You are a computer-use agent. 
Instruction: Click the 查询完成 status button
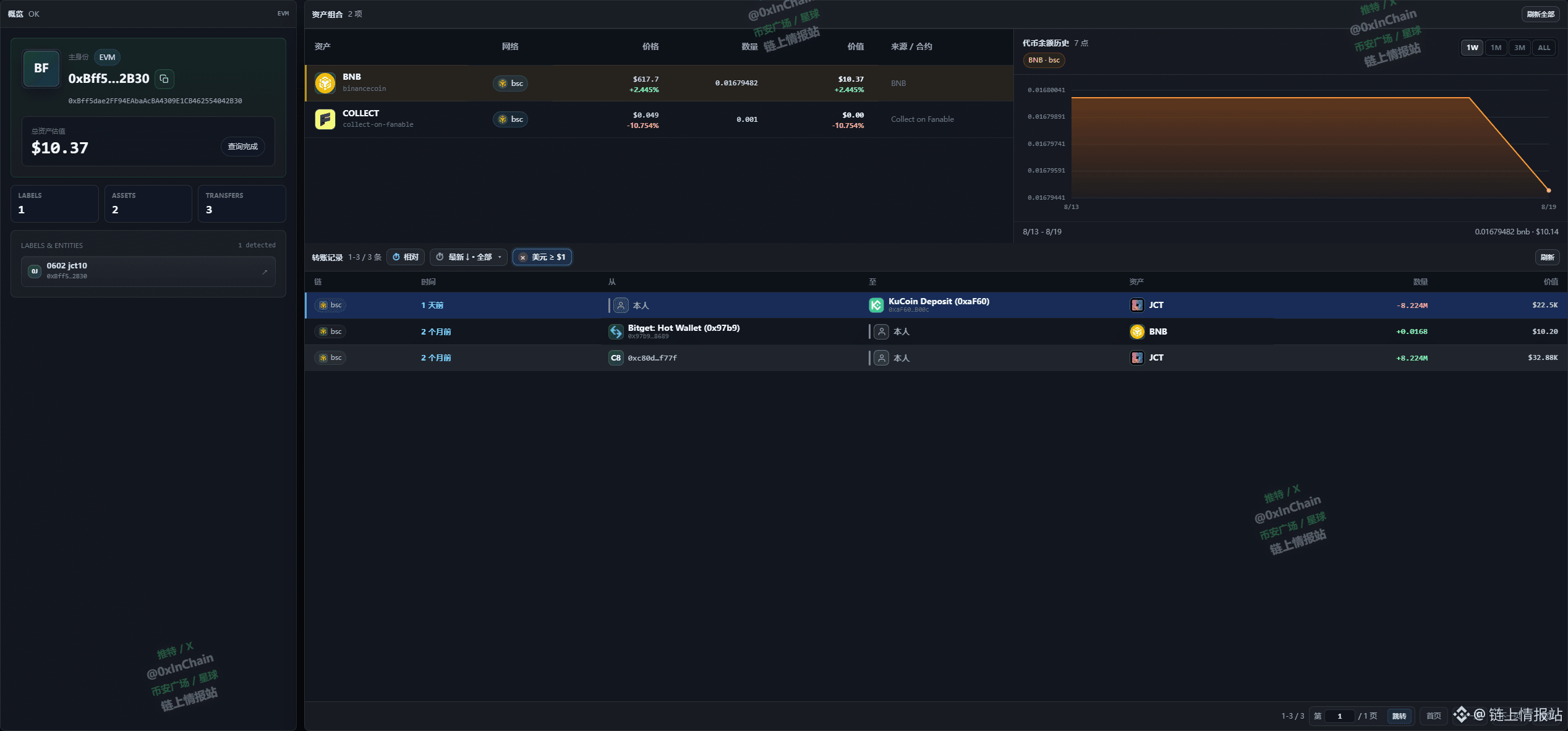pyautogui.click(x=243, y=147)
